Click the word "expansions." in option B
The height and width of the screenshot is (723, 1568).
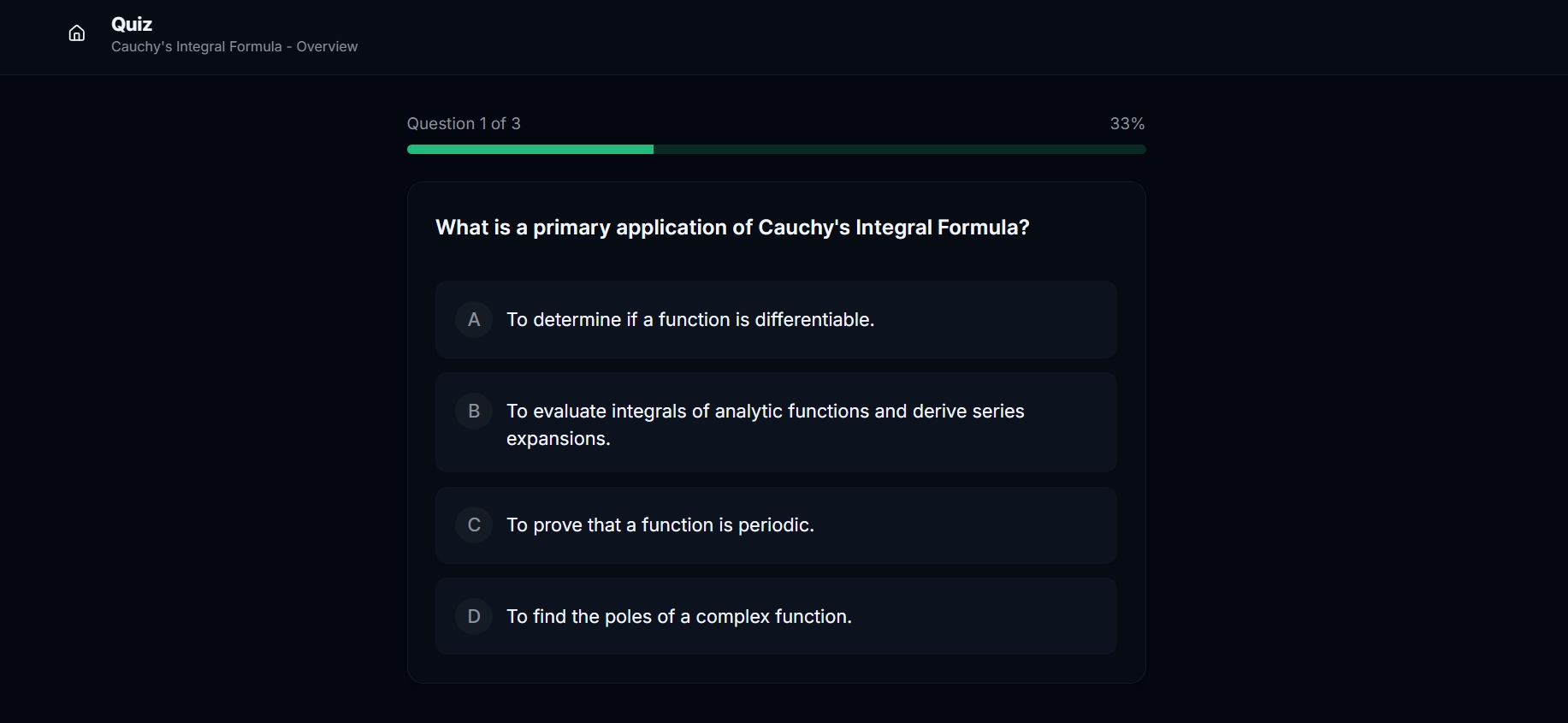558,439
